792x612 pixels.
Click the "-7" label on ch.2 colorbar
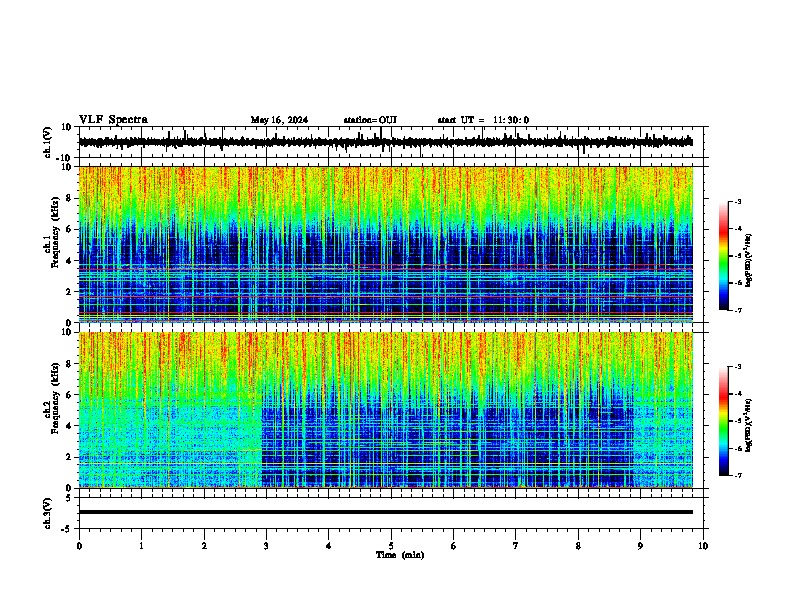[x=737, y=475]
